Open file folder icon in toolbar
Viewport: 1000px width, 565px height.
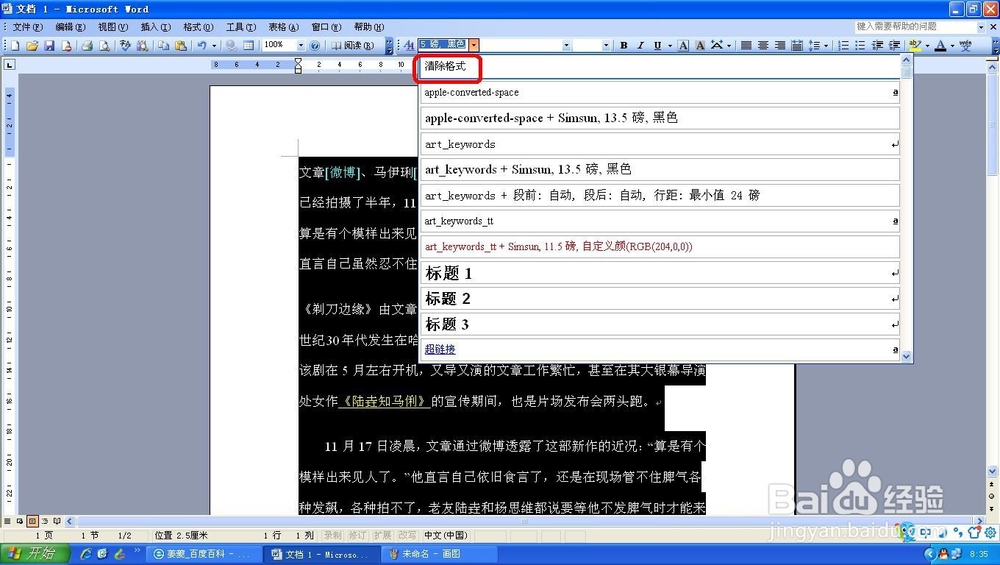pyautogui.click(x=32, y=46)
